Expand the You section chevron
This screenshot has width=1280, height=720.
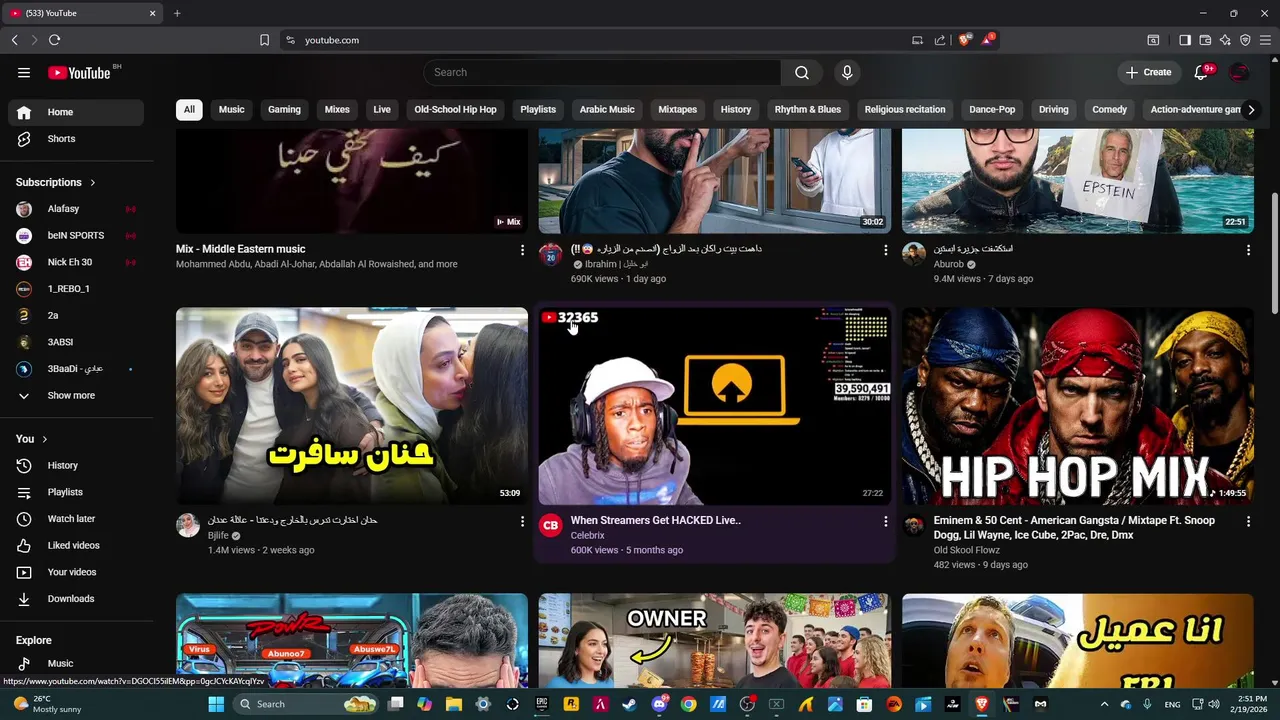click(44, 439)
